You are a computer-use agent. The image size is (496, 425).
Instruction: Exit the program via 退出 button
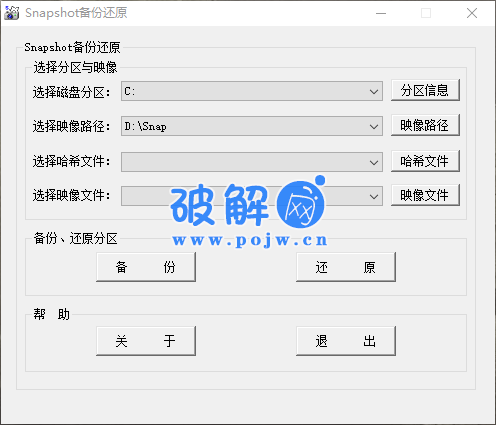coord(346,341)
